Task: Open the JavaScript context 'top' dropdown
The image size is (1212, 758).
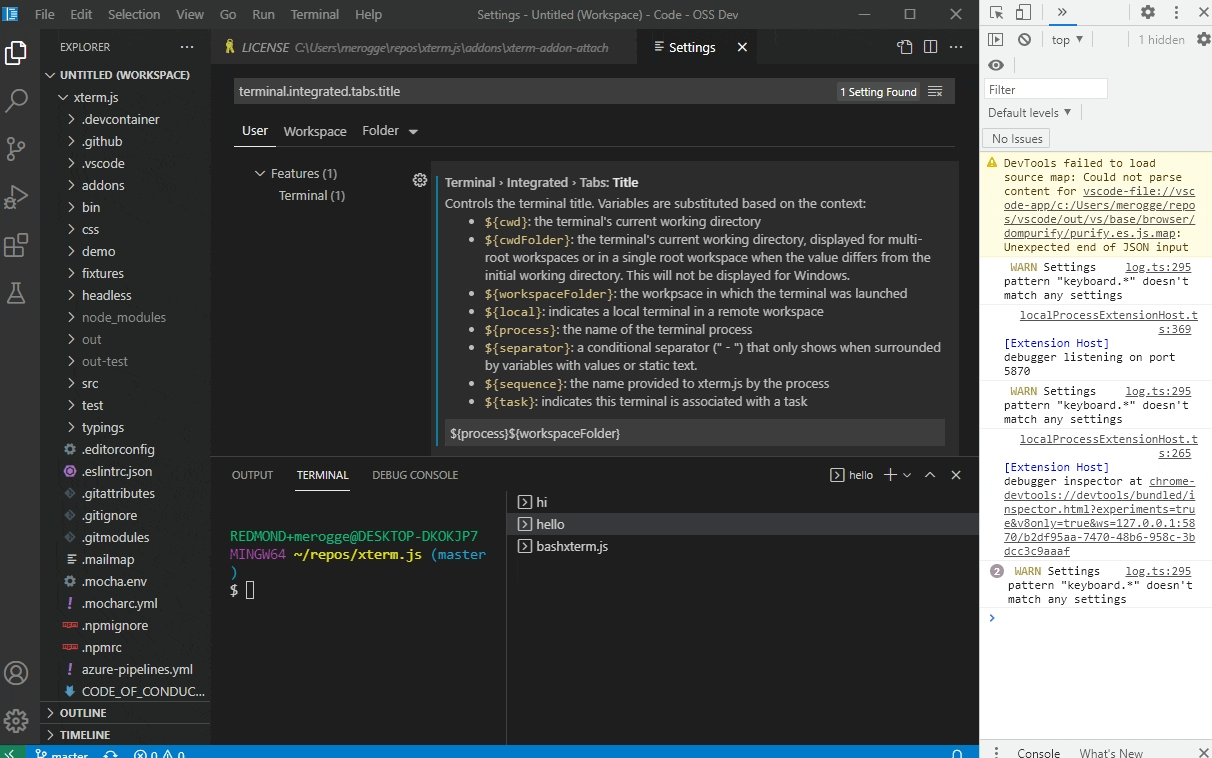Action: tap(1067, 40)
